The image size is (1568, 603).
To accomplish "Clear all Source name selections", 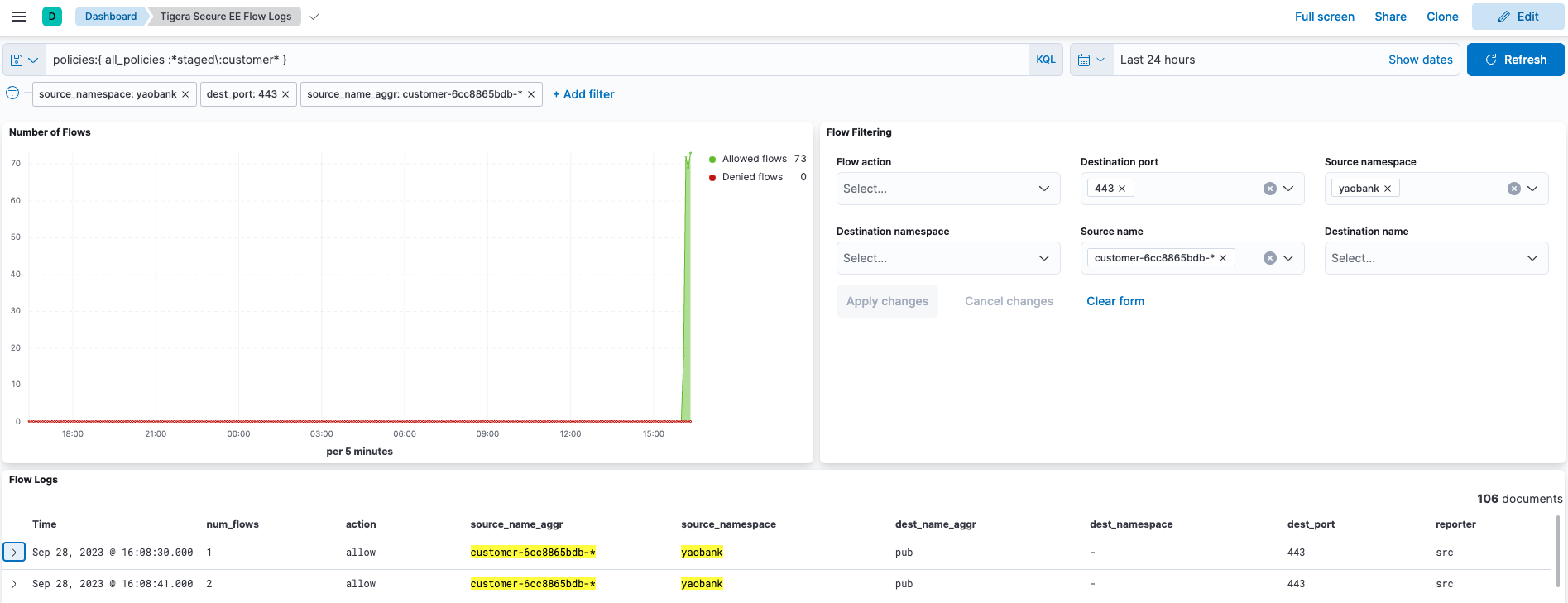I will (x=1270, y=258).
